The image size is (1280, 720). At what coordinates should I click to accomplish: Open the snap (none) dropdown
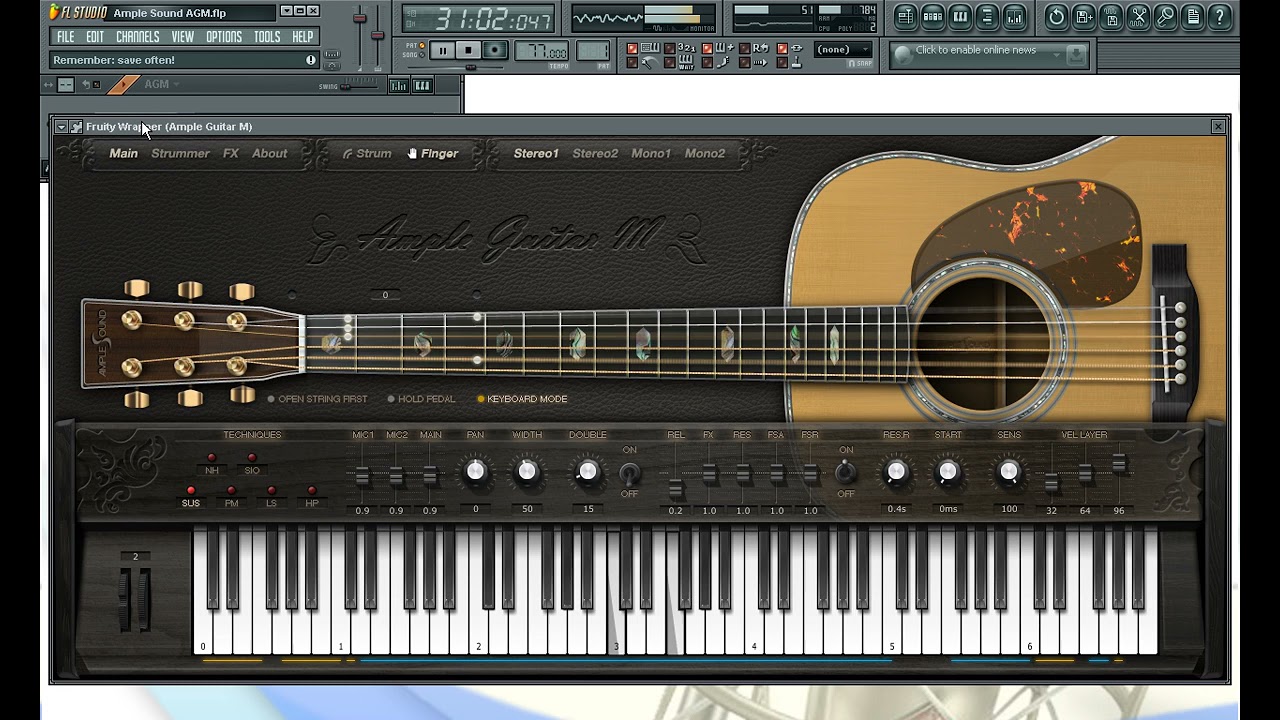pyautogui.click(x=844, y=50)
